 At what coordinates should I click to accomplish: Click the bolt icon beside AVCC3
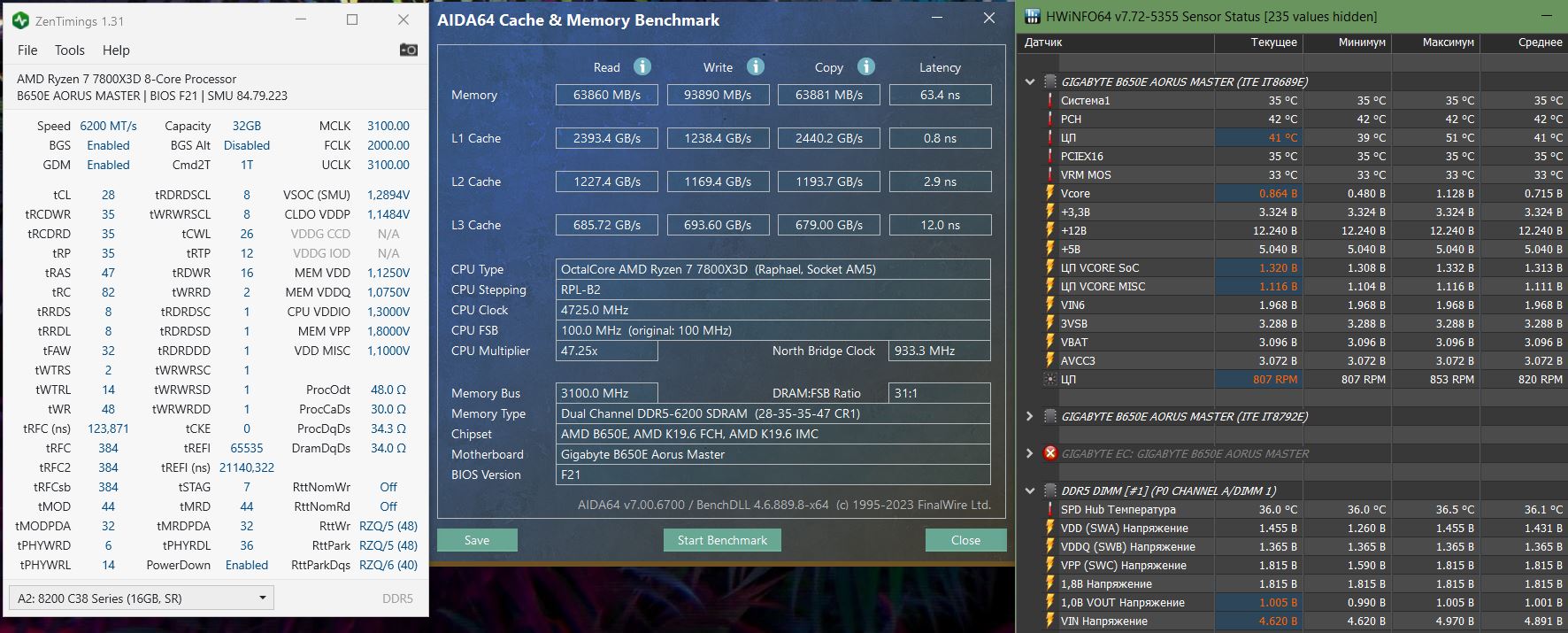[x=1050, y=360]
